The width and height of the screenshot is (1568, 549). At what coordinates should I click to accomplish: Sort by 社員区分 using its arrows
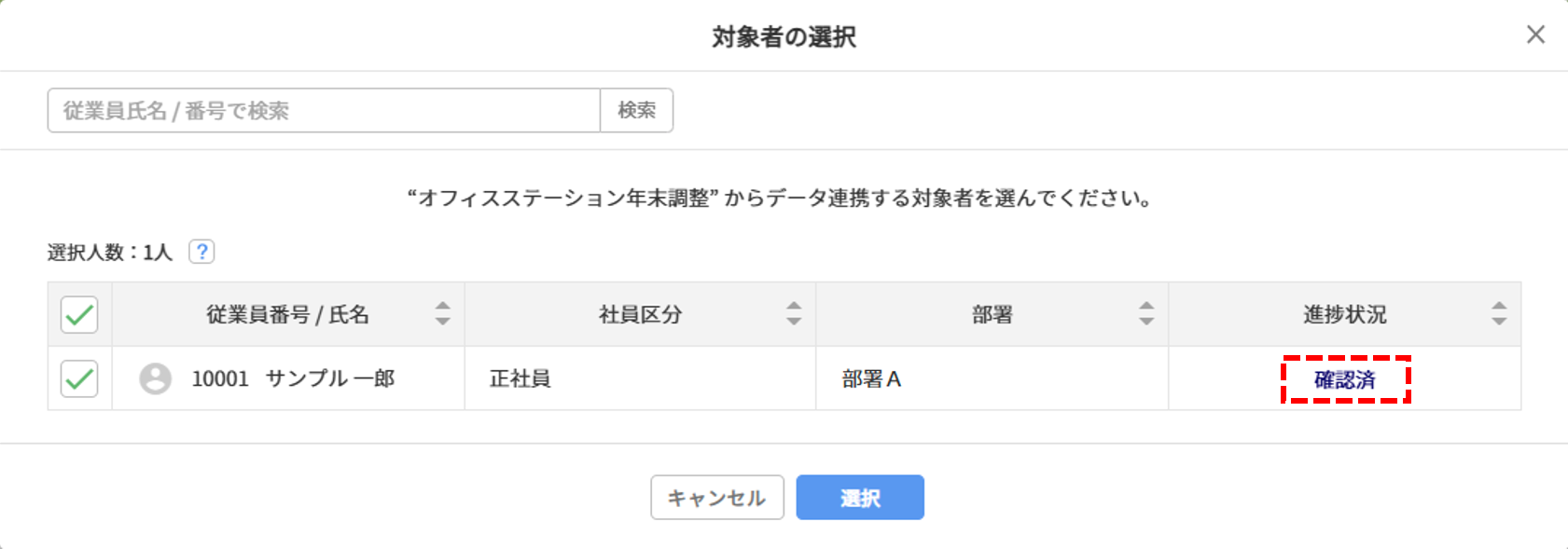pyautogui.click(x=794, y=314)
